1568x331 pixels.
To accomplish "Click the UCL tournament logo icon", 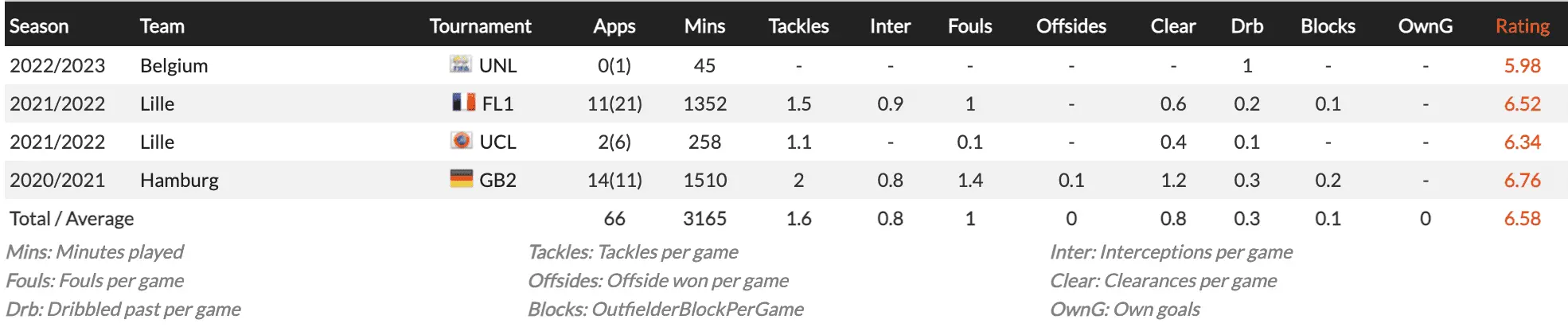I will 461,141.
